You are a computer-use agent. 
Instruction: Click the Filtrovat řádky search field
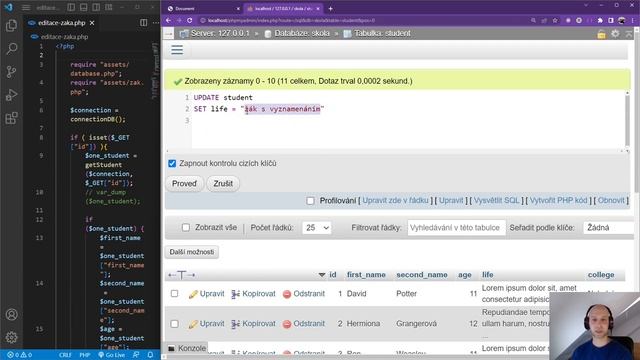pos(456,228)
